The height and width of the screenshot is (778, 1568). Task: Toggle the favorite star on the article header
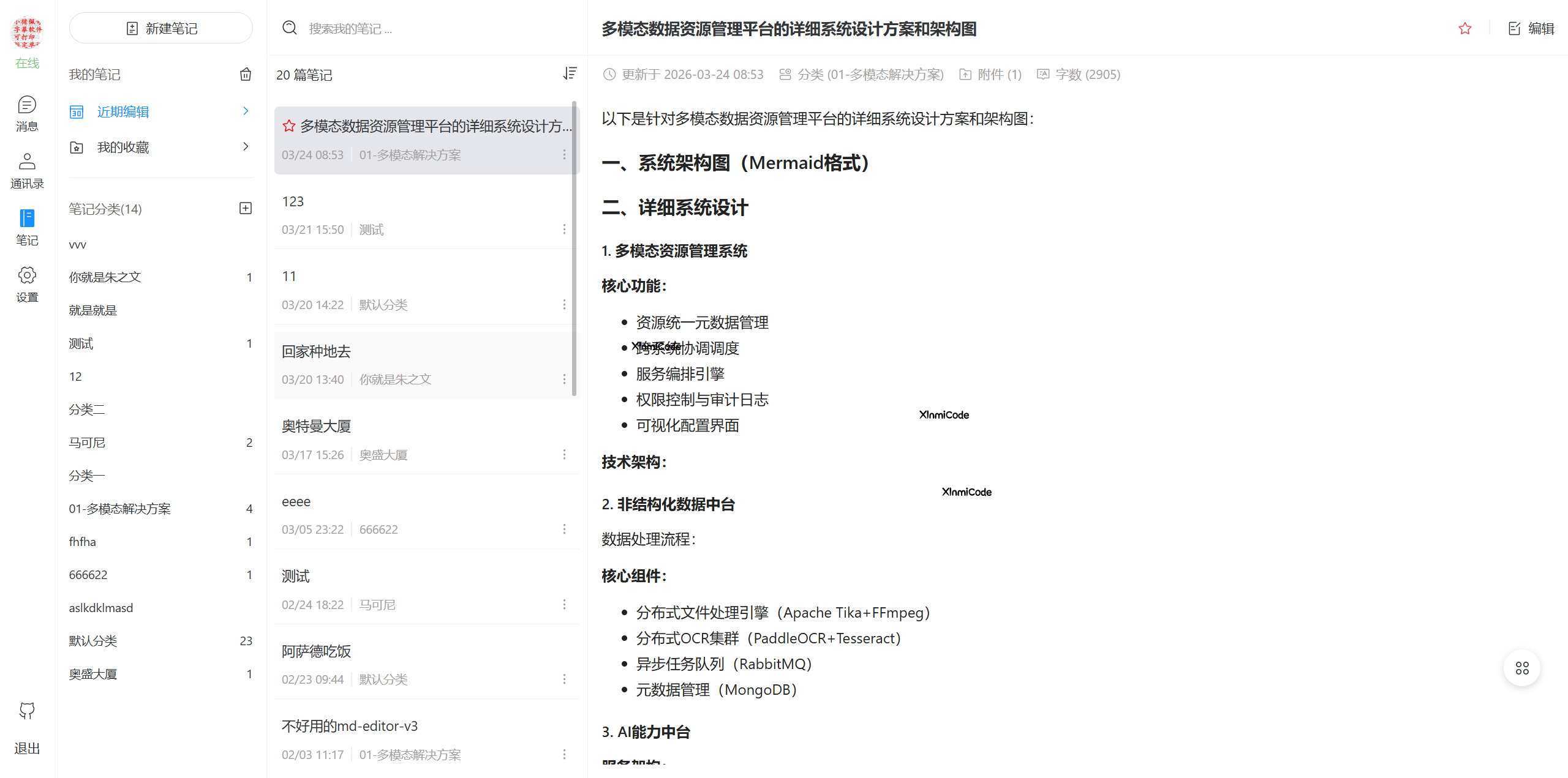[1465, 28]
